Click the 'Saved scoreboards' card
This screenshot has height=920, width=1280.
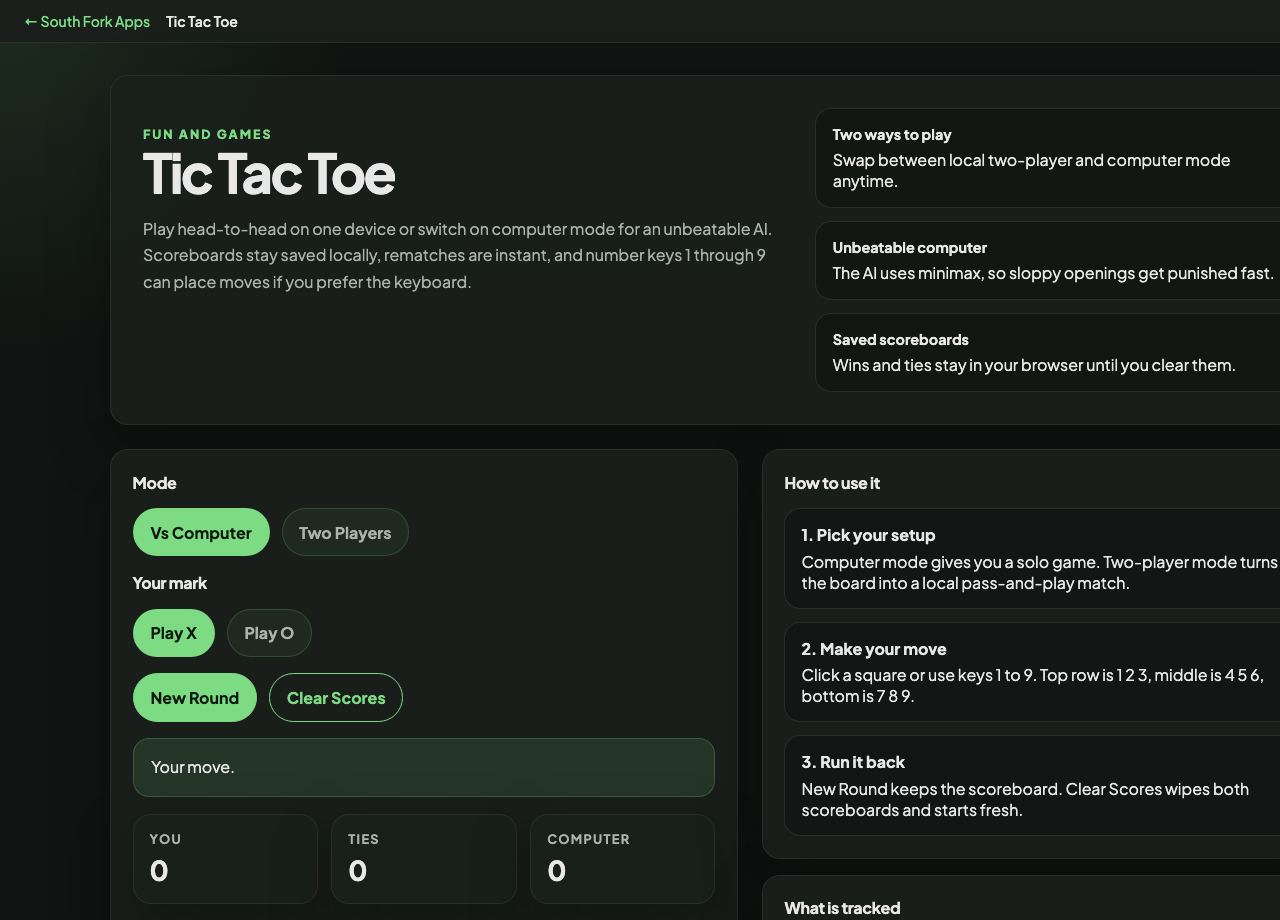[x=1048, y=352]
